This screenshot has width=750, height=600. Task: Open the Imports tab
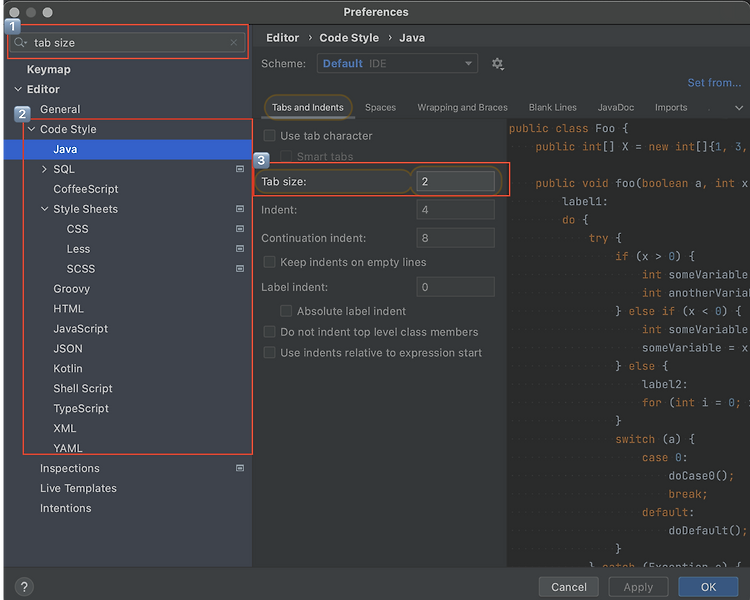(671, 108)
